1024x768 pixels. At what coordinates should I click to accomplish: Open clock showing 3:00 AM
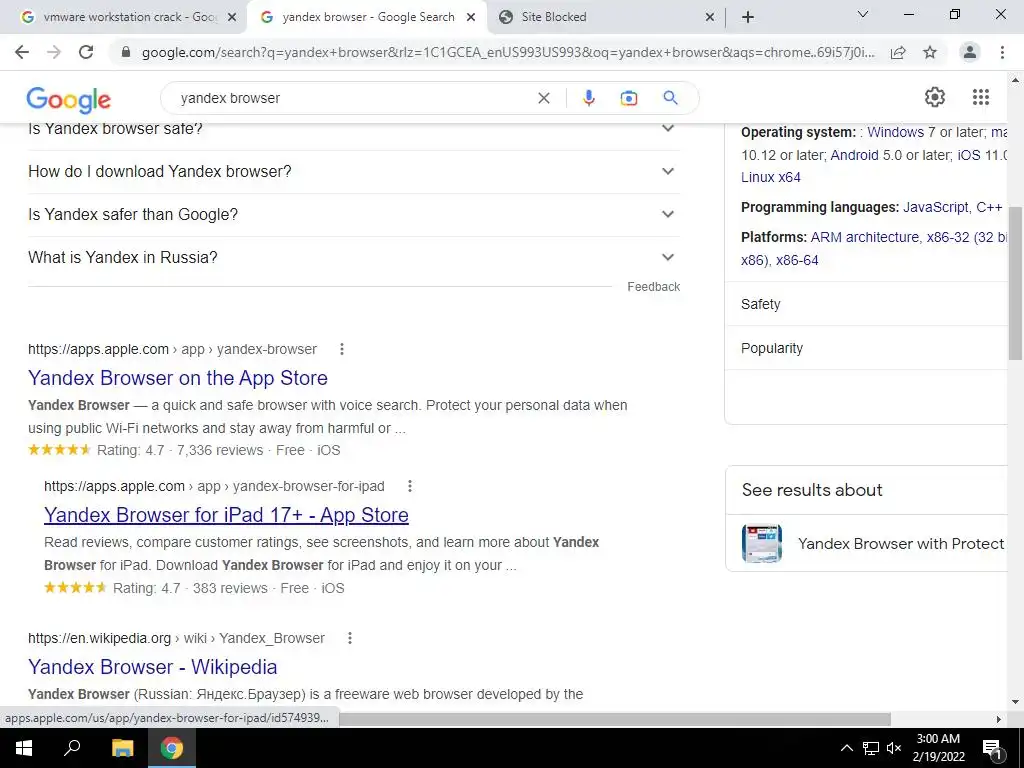pyautogui.click(x=938, y=748)
